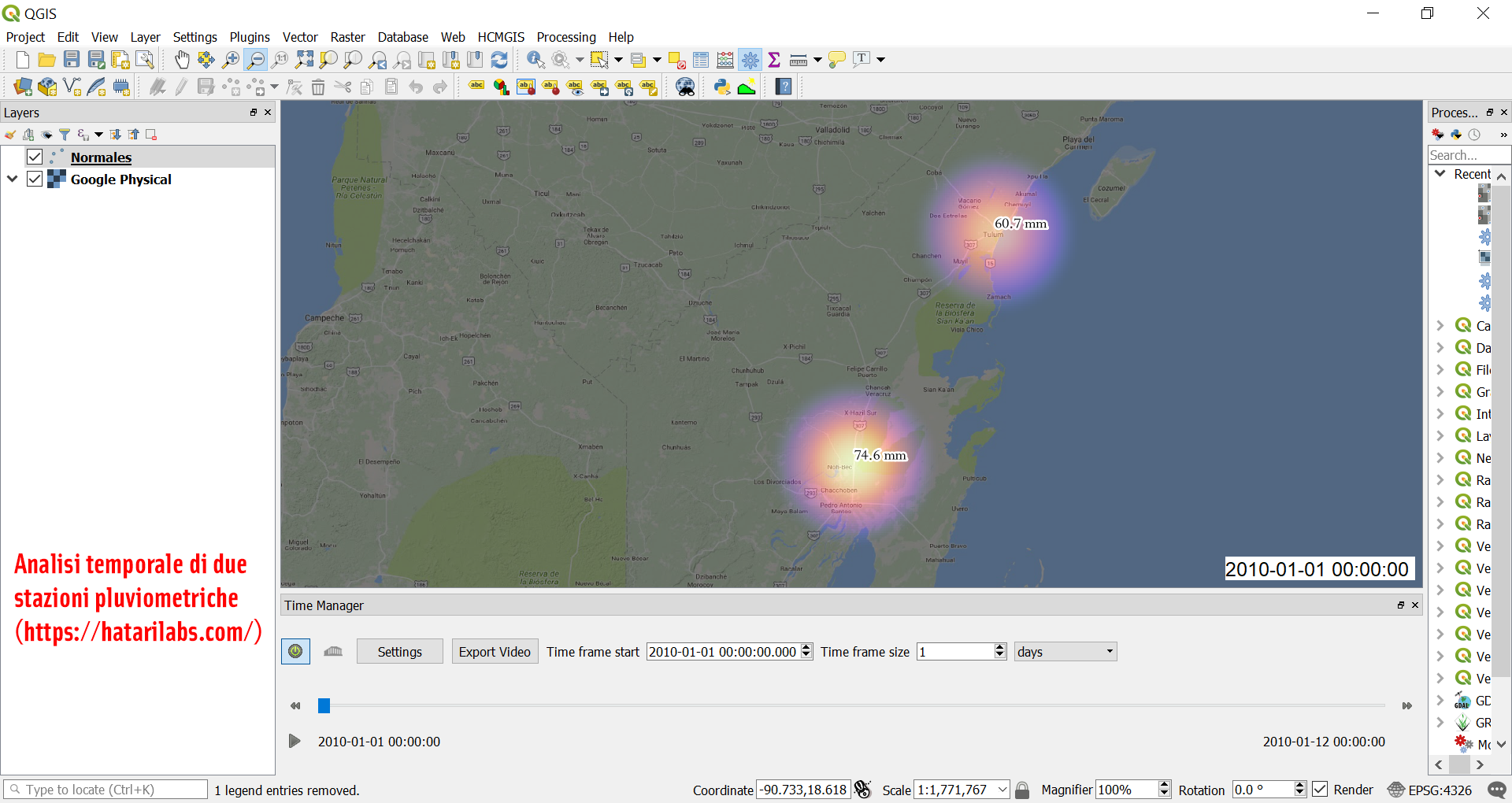This screenshot has height=803, width=1512.
Task: Select the Zoom In magnifier tool
Action: 231,60
